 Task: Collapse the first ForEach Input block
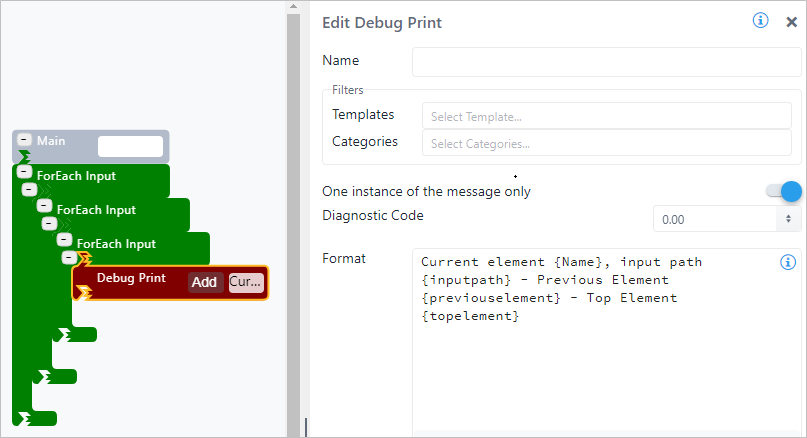coord(24,172)
